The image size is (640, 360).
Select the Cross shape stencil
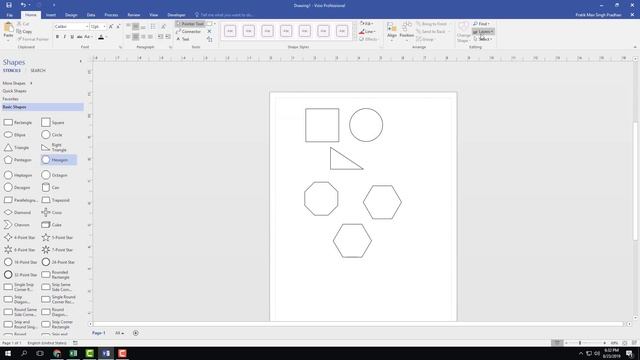[x=52, y=212]
